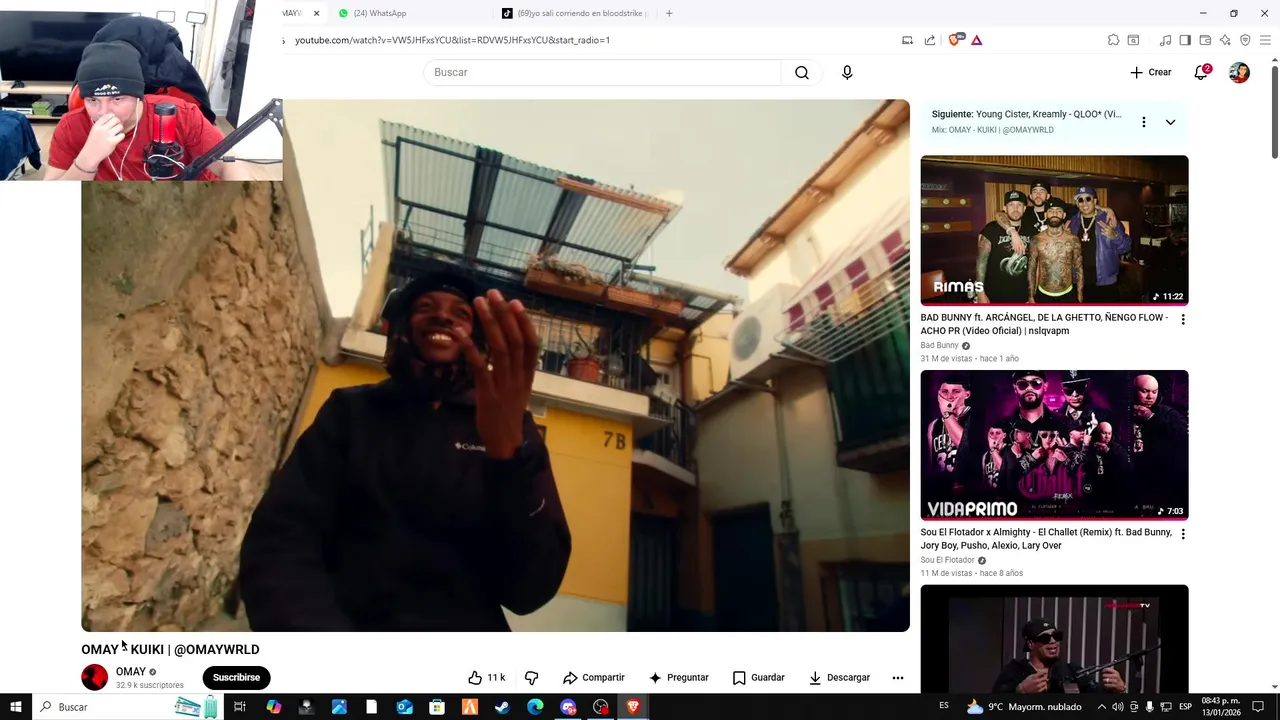The height and width of the screenshot is (720, 1280).
Task: Start voice search with microphone icon
Action: (847, 72)
